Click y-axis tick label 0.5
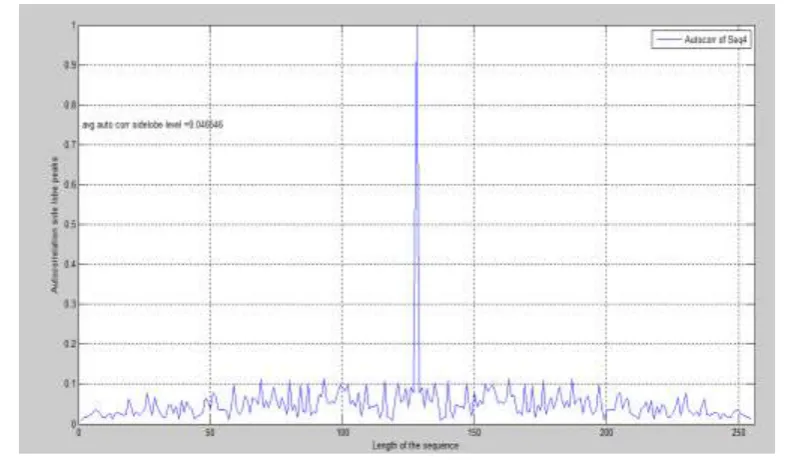Screen dimensions: 785x460 (x=70, y=224)
